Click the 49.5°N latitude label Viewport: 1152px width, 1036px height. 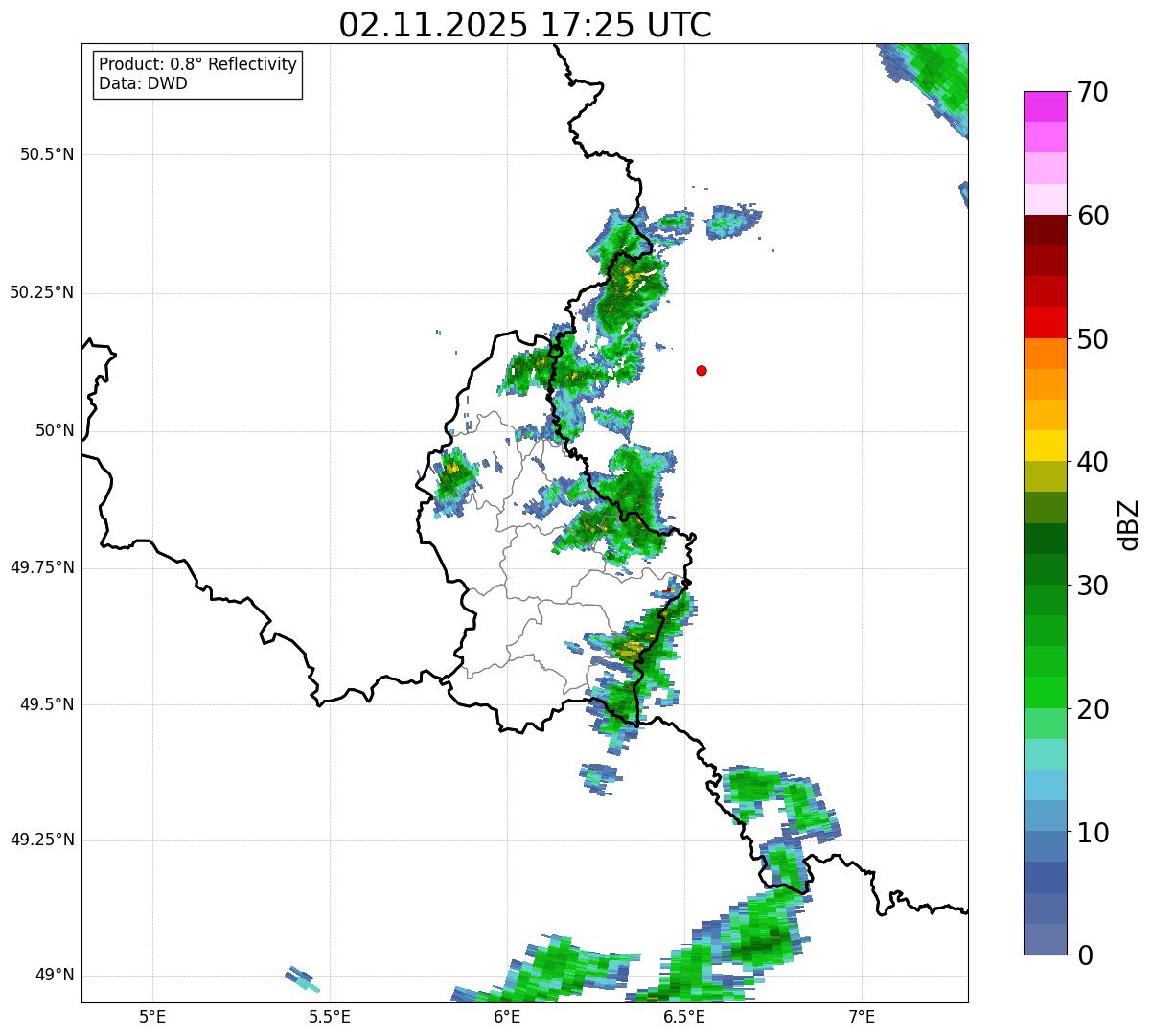pos(47,704)
